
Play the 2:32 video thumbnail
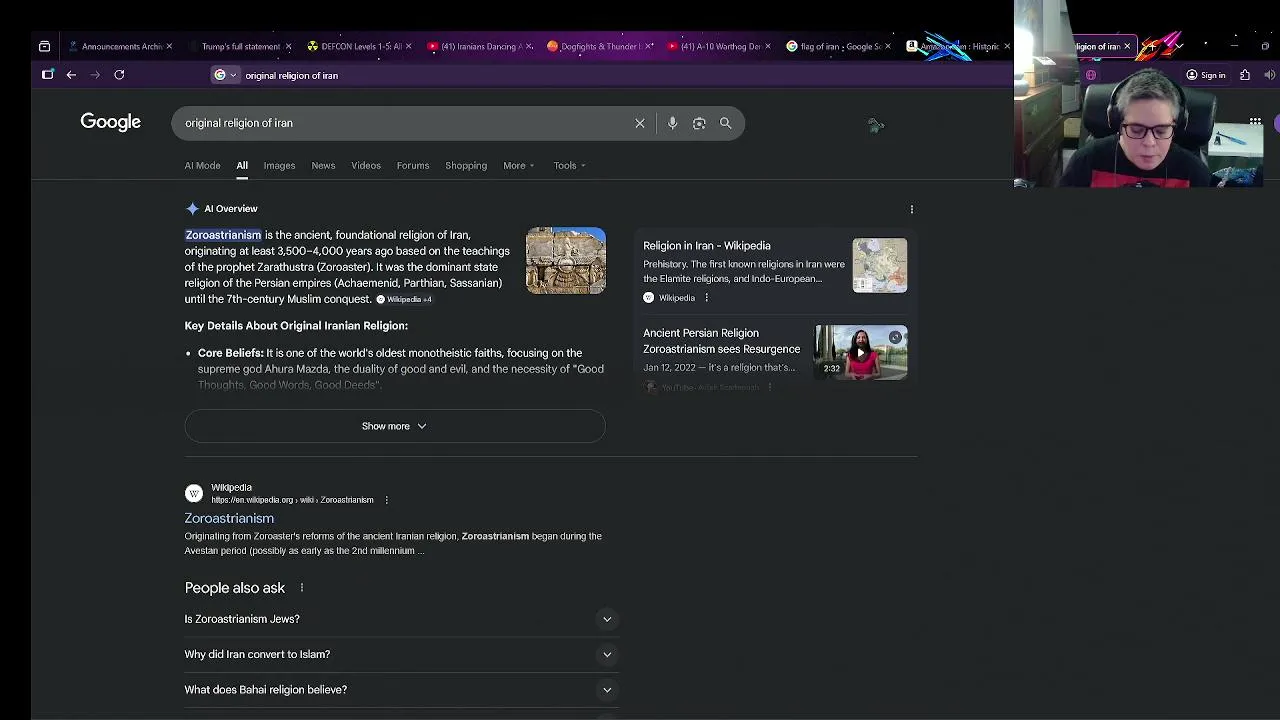pyautogui.click(x=861, y=352)
